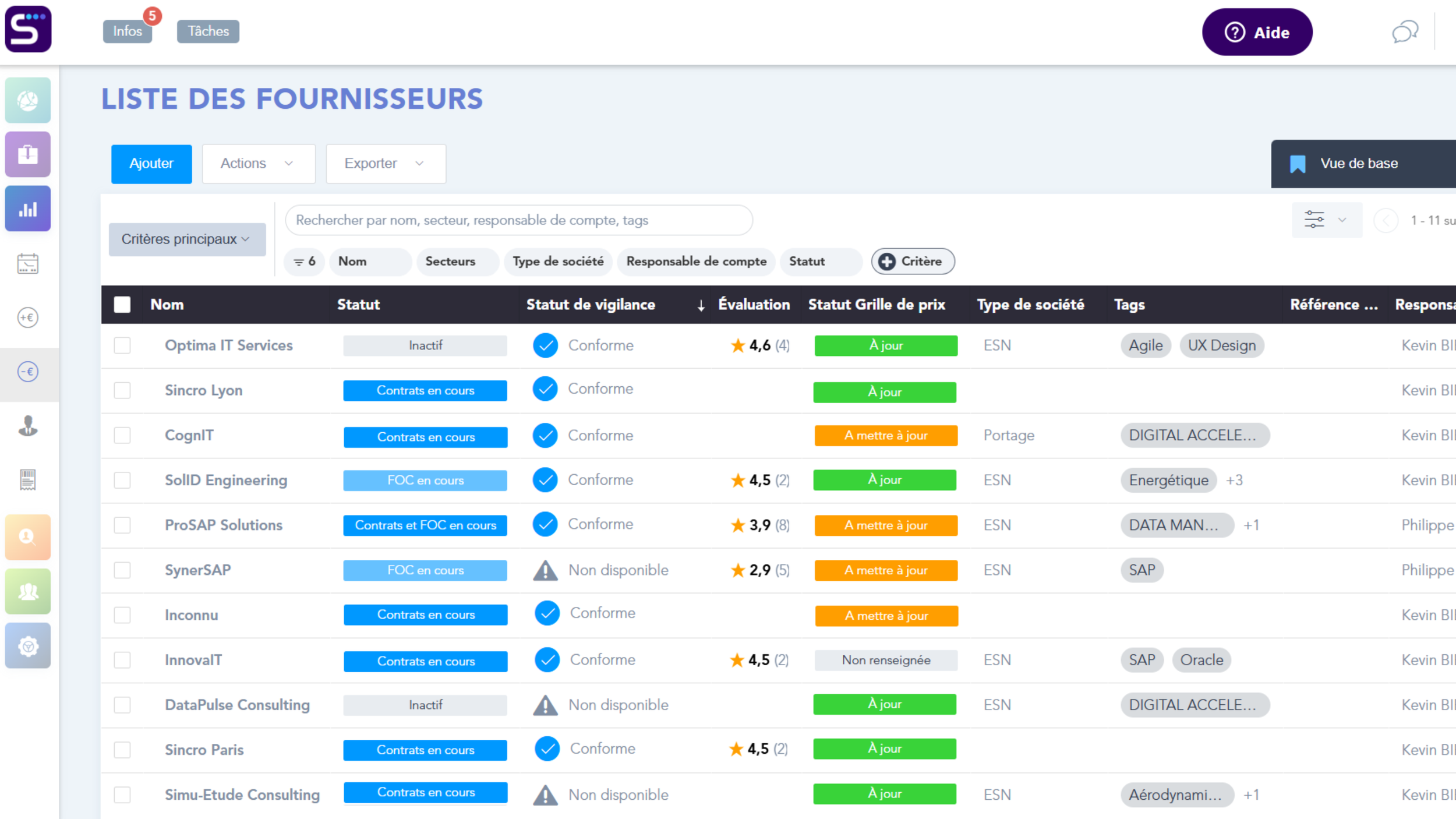This screenshot has width=1456, height=819.
Task: Open the Infos tab with the notification badge
Action: [128, 31]
